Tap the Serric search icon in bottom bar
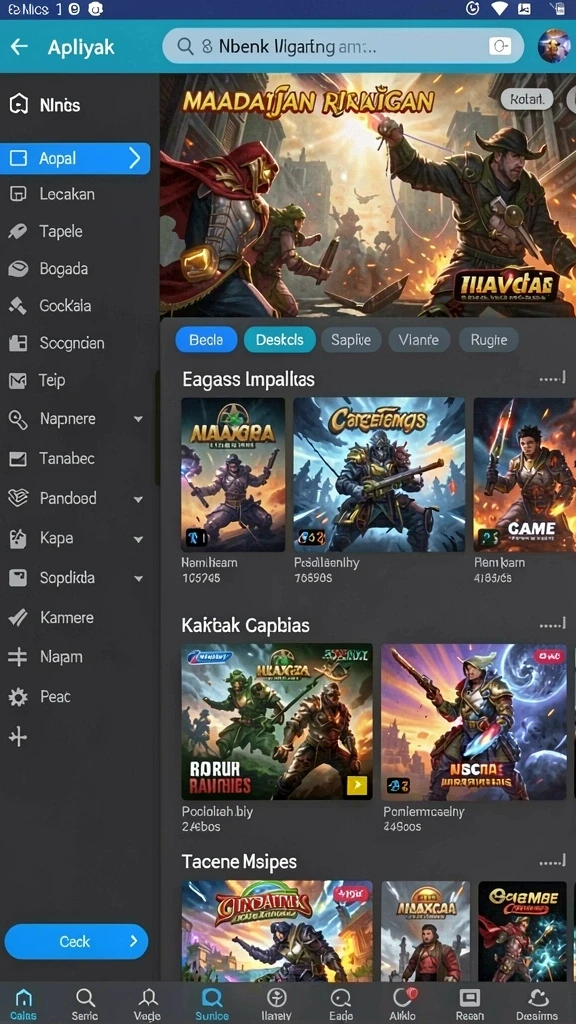576x1024 pixels. click(x=85, y=997)
